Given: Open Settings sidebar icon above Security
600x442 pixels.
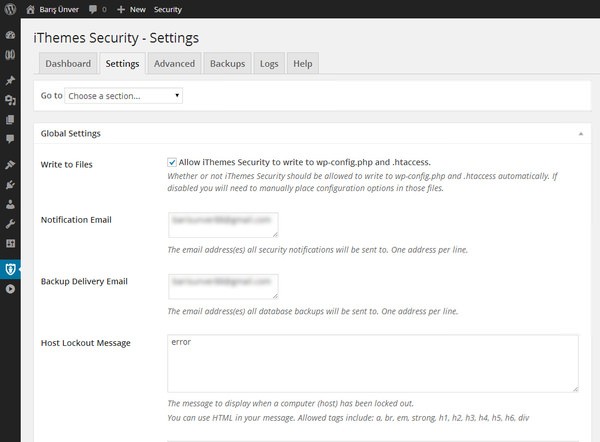Looking at the screenshot, I should [10, 243].
